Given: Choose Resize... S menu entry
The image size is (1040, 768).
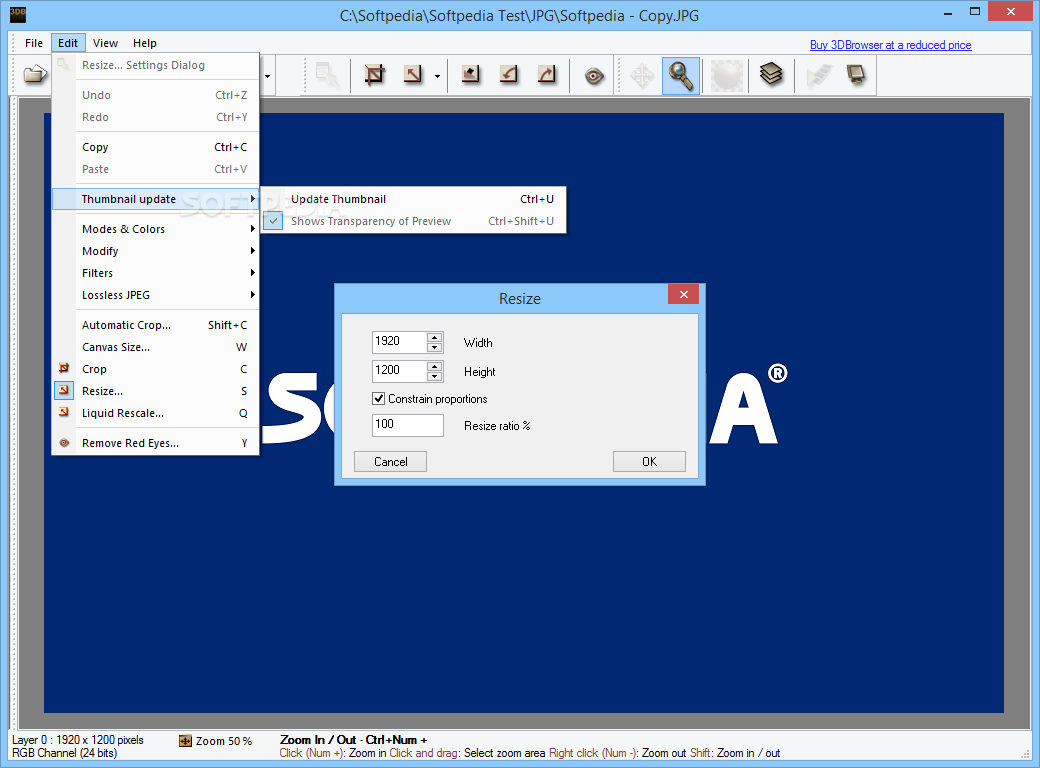Looking at the screenshot, I should click(x=155, y=391).
